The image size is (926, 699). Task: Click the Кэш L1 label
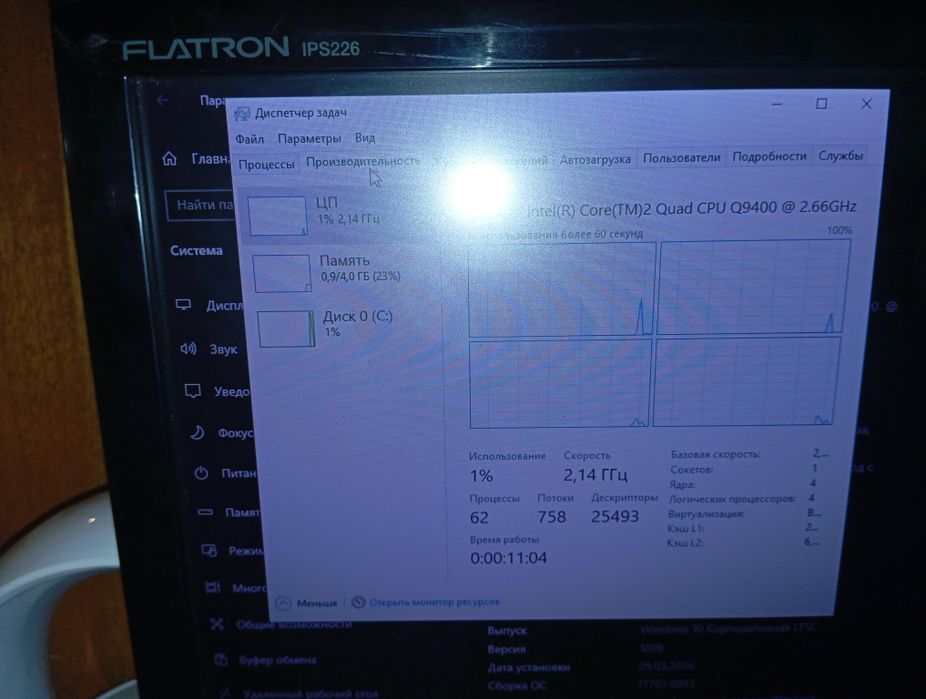686,528
